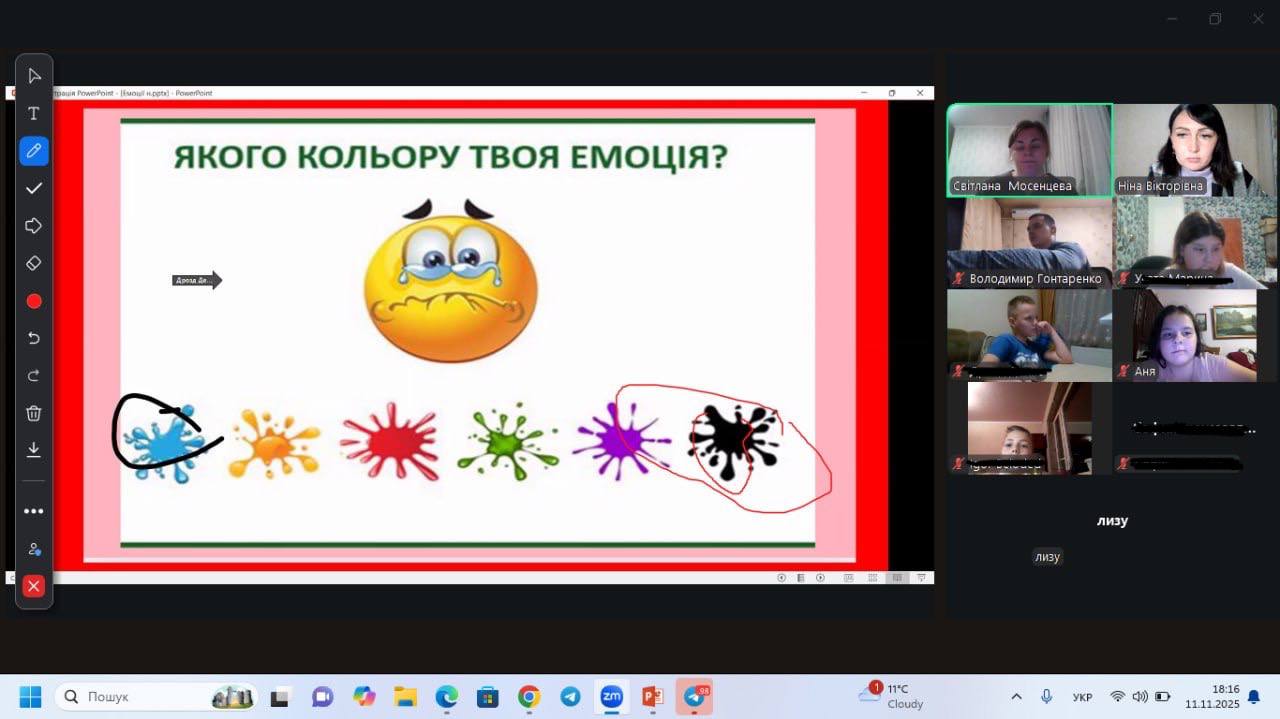Select the Text annotation tool
This screenshot has height=719, width=1280.
[34, 114]
